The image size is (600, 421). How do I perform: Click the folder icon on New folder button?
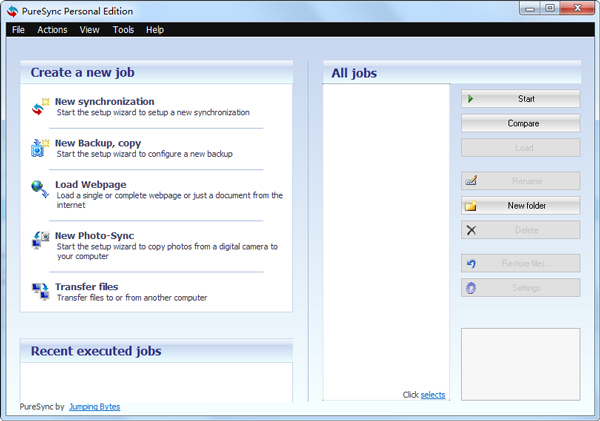tap(471, 206)
